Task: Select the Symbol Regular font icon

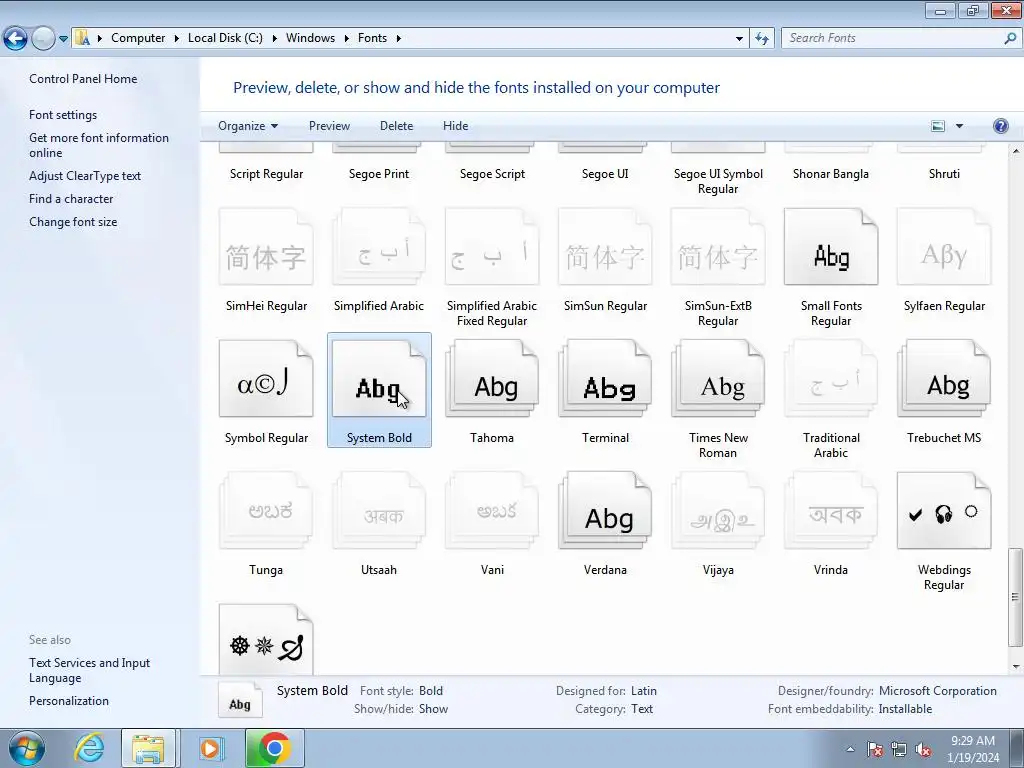Action: tap(266, 379)
